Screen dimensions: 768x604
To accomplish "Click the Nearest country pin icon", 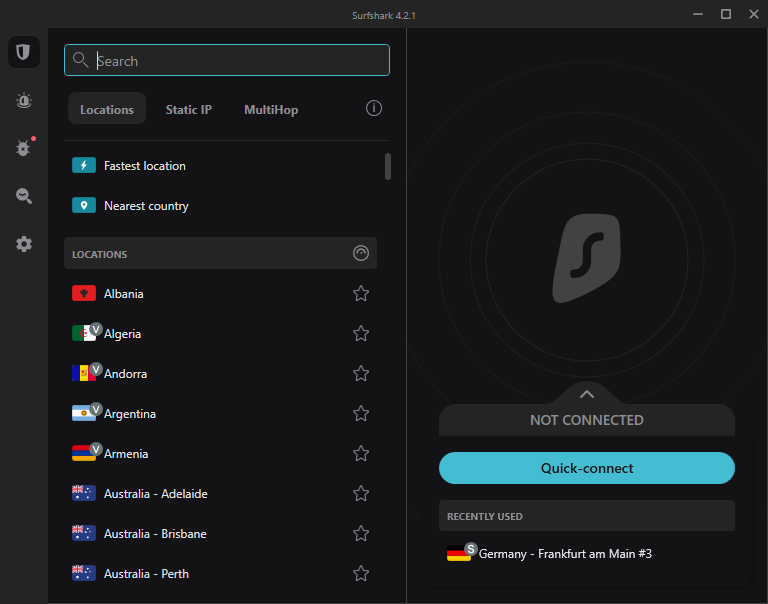I will [84, 205].
